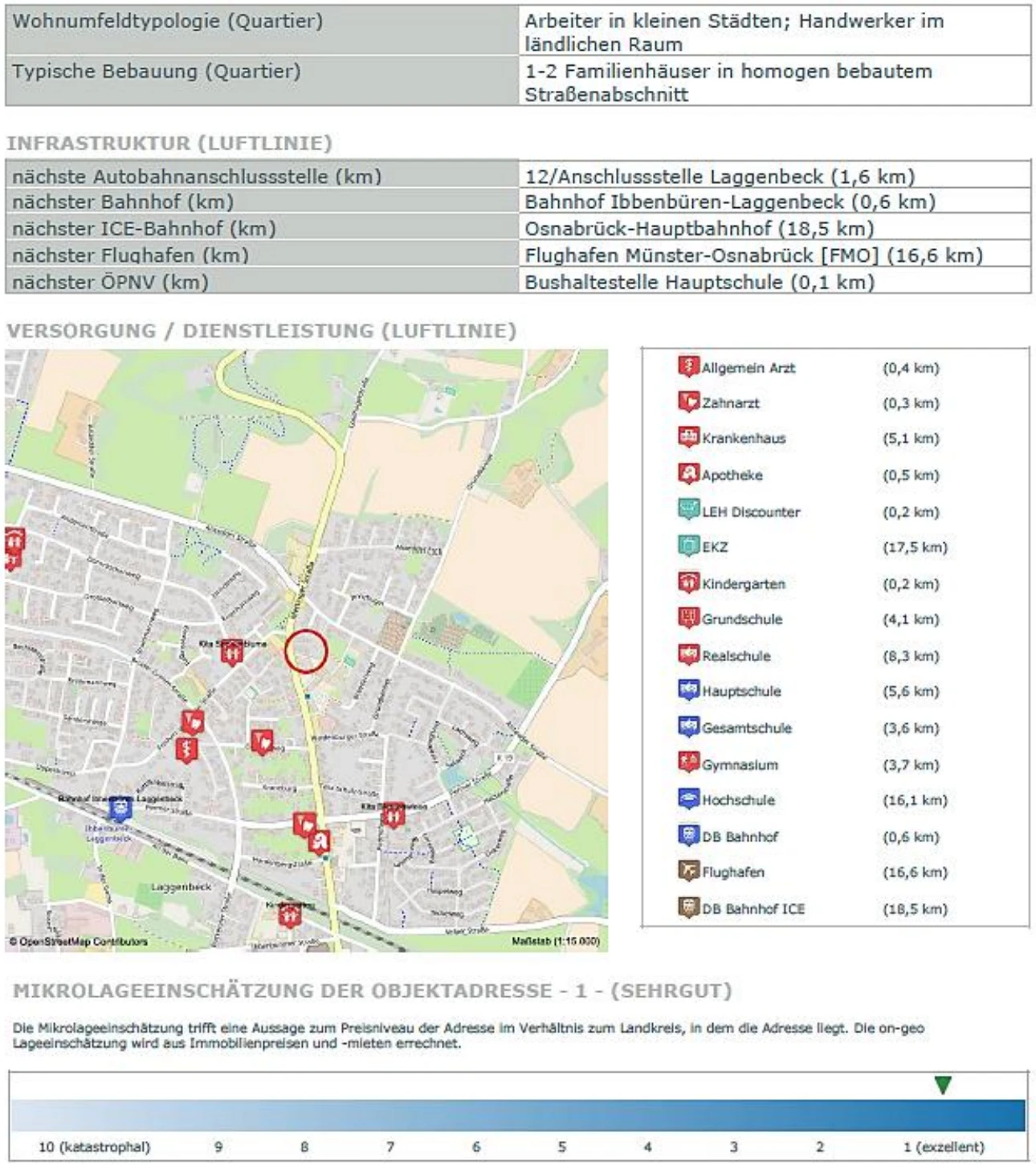Click the "1 (exzellent)" scale label
This screenshot has height=1165, width=1036.
tap(943, 1147)
